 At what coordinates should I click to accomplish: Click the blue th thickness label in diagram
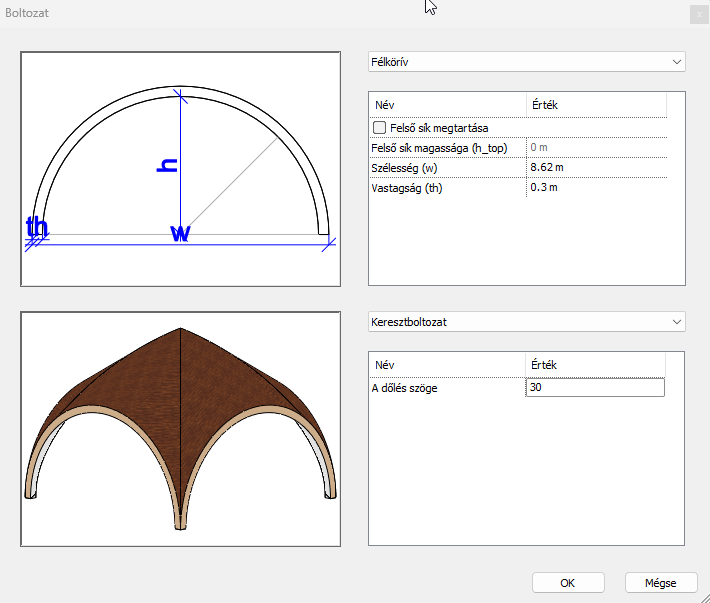point(37,228)
